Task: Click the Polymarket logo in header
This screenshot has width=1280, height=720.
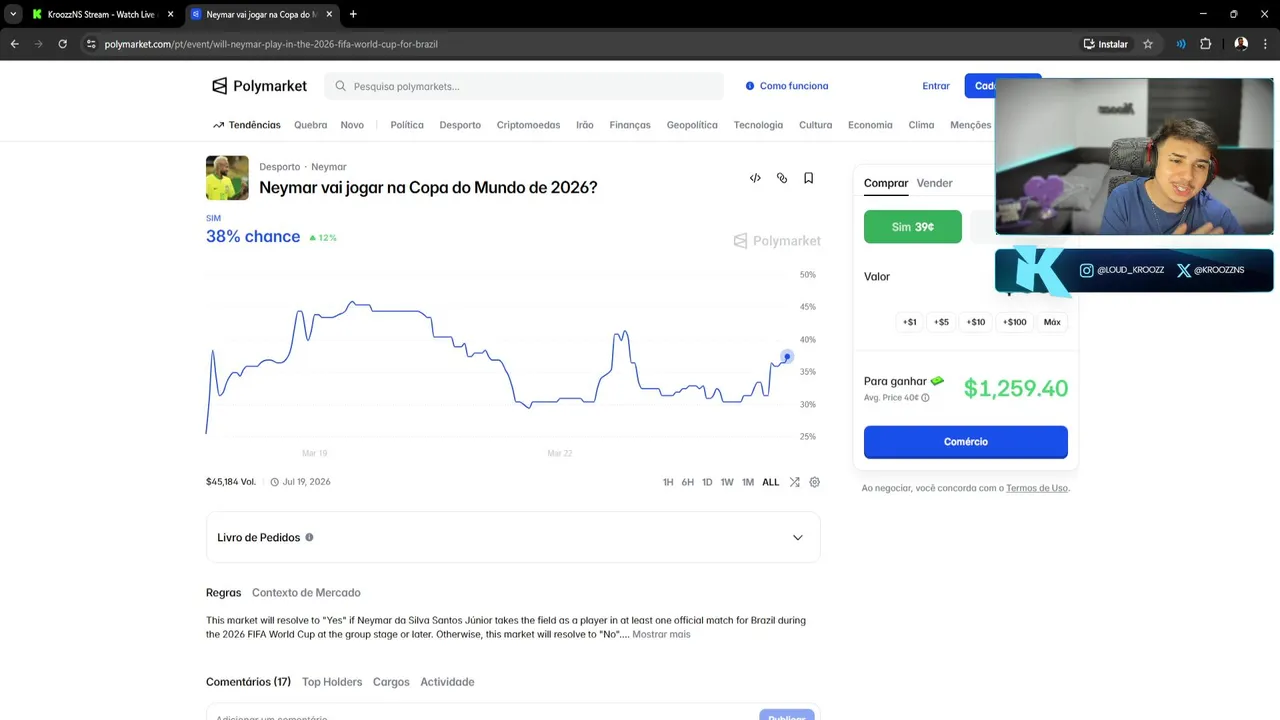Action: 260,86
